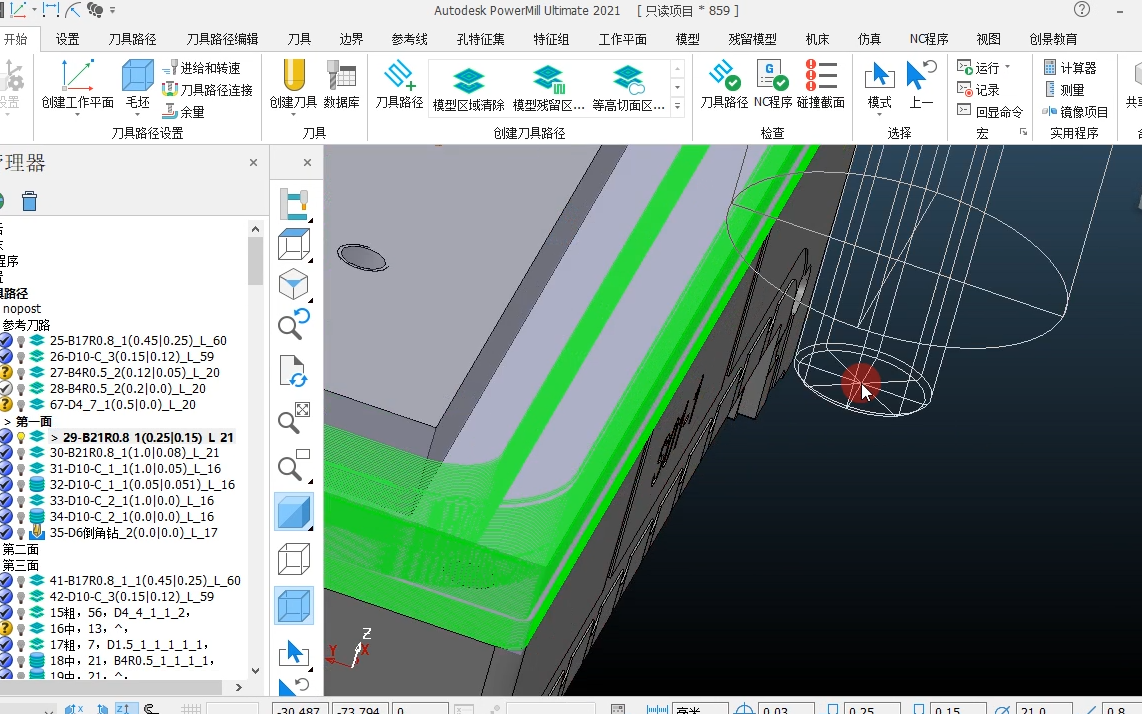Verify toolpath using the check Toolpath icon
The height and width of the screenshot is (714, 1142).
click(724, 75)
